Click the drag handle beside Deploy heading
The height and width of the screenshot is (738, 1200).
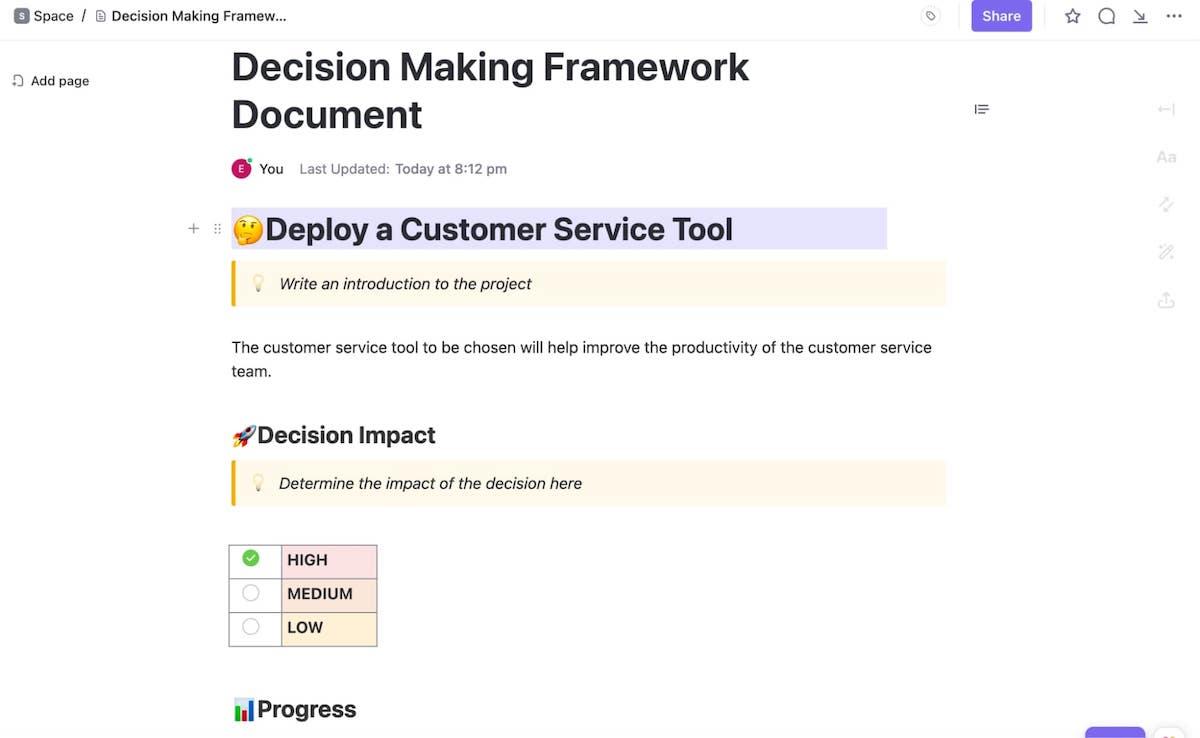tap(217, 229)
